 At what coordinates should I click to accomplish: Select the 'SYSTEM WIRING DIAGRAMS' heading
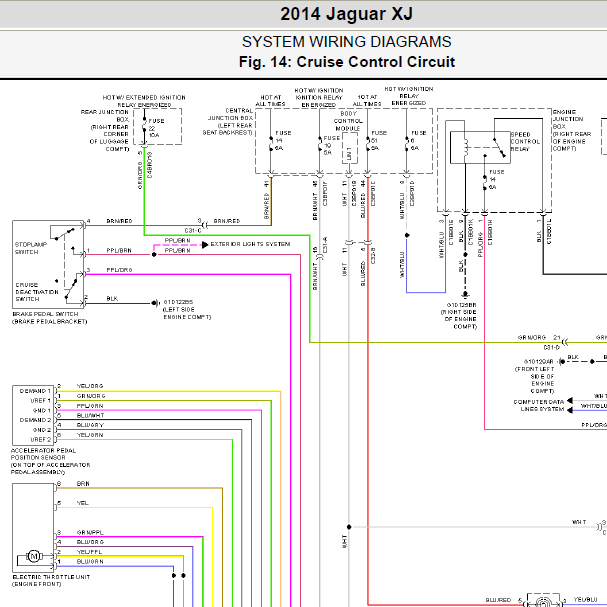click(x=346, y=41)
